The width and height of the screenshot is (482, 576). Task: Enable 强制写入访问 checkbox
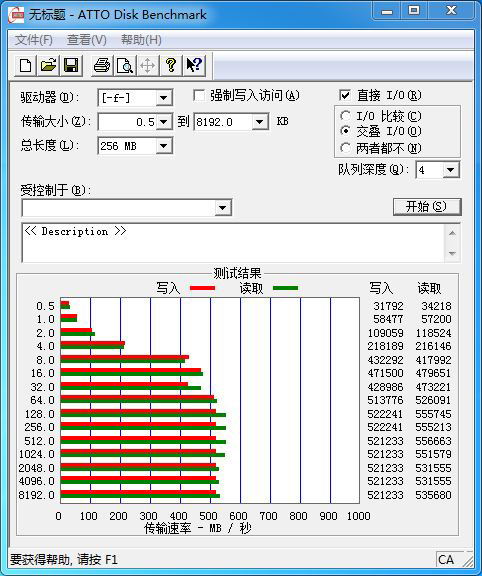(199, 96)
